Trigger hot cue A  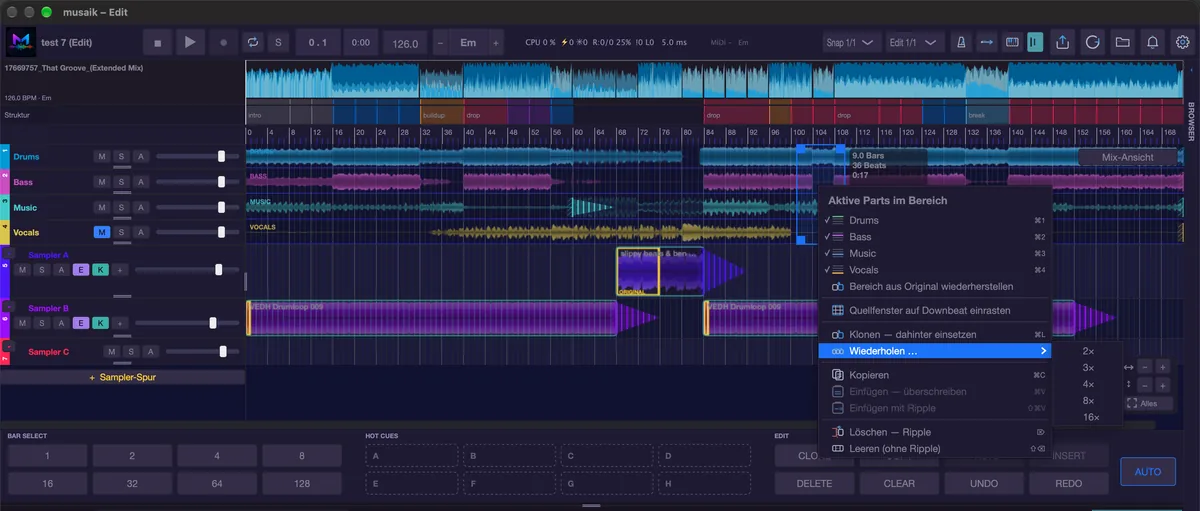[x=409, y=456]
